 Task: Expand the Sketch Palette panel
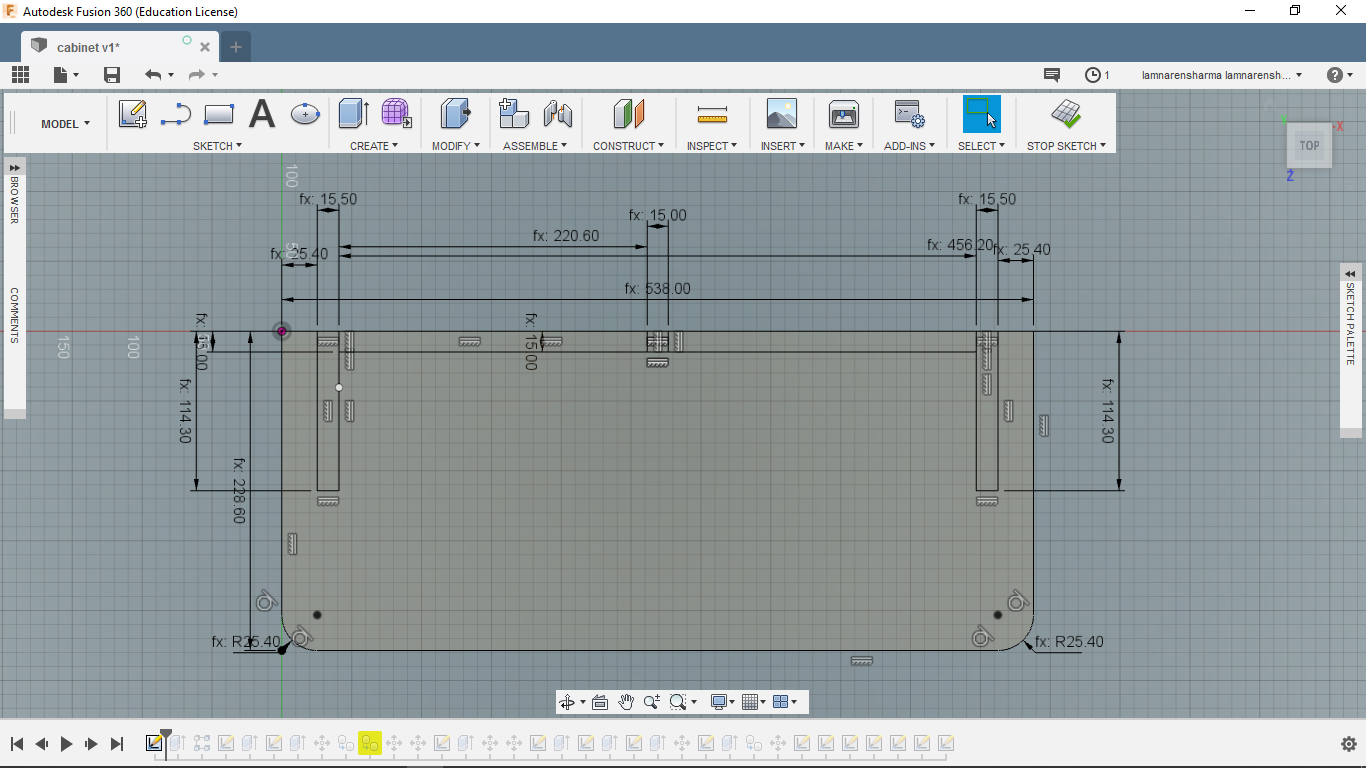(1351, 273)
